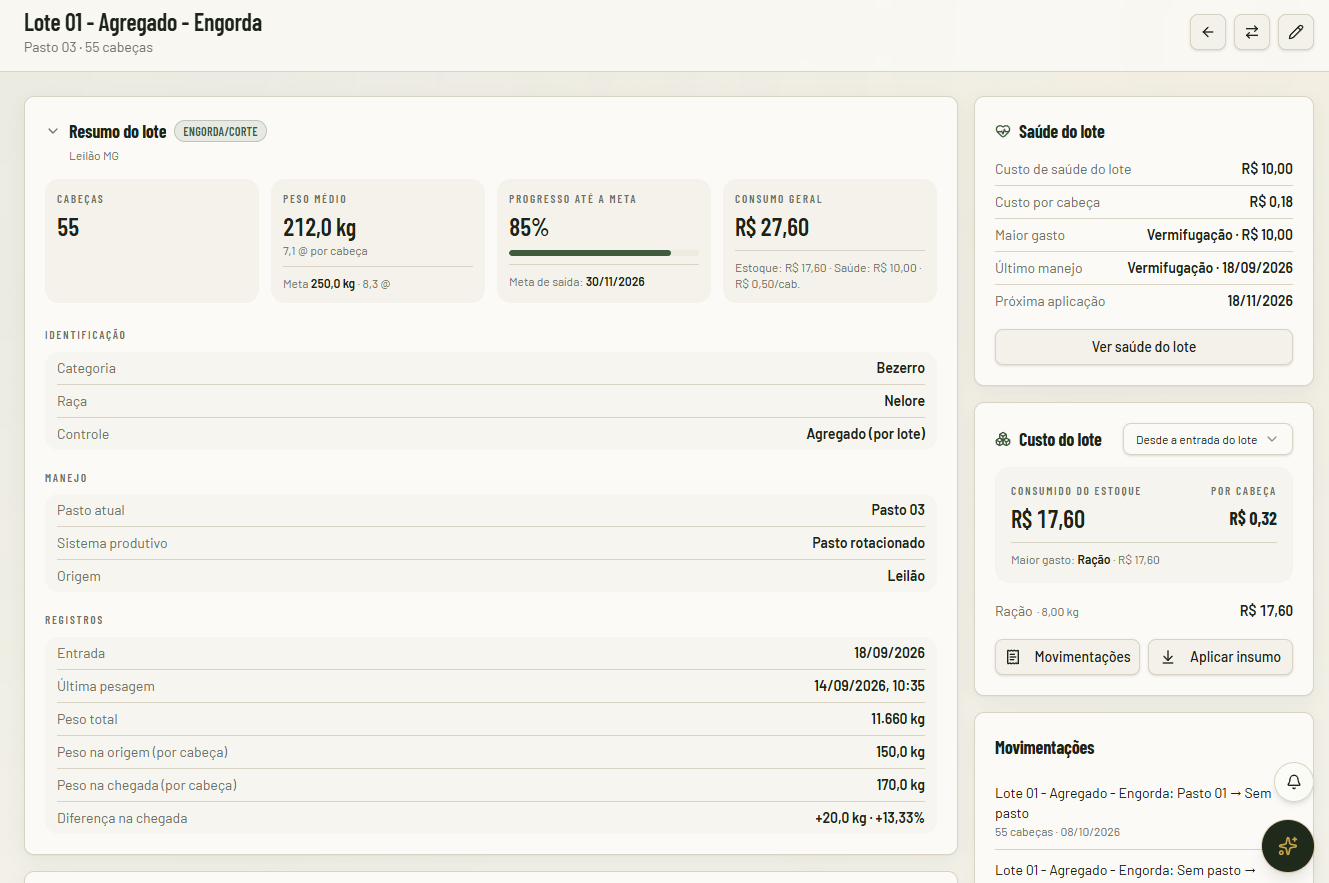1329x883 pixels.
Task: Click the progress bar under 85%
Action: coord(604,253)
